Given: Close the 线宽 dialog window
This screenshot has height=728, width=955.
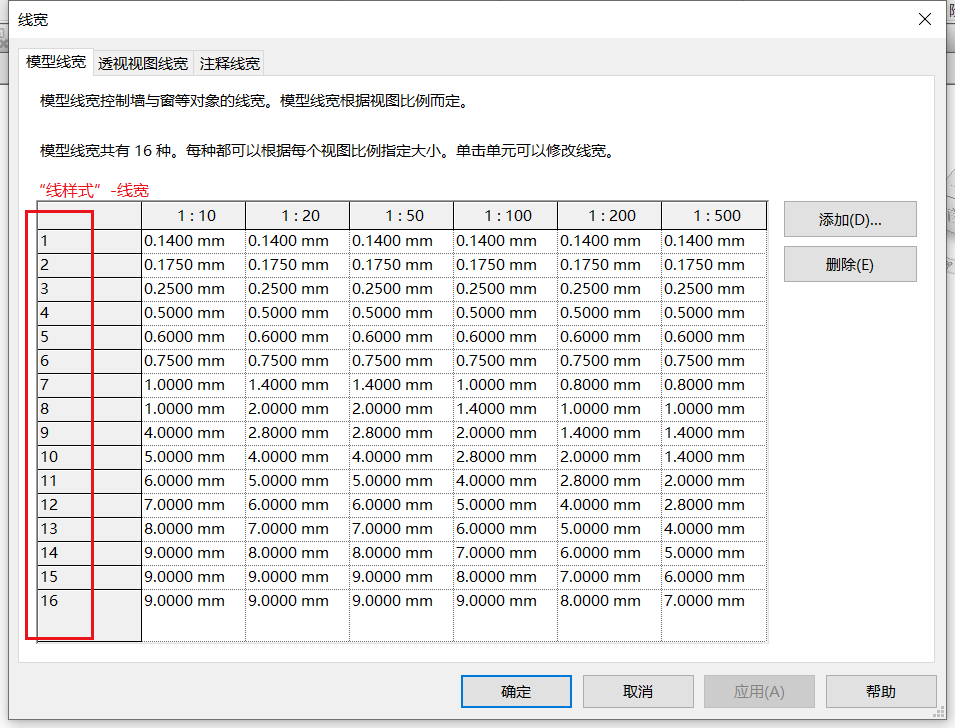Looking at the screenshot, I should pyautogui.click(x=925, y=19).
